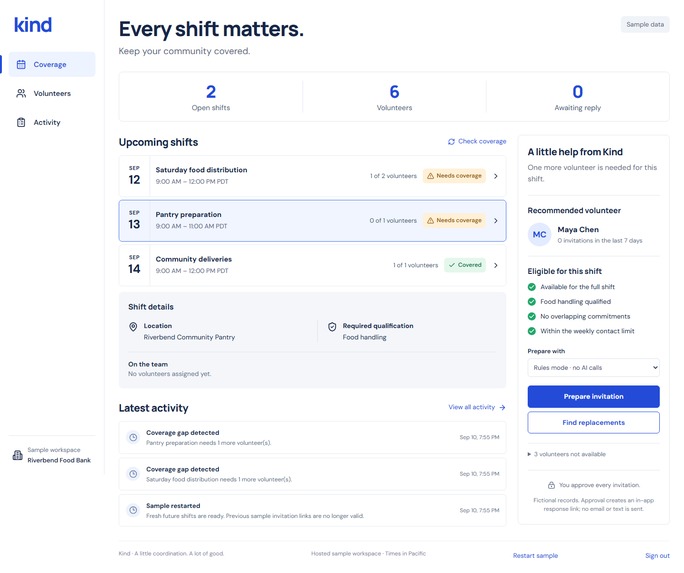Expand Saturday food distribution row chevron
Screen dimensions: 684x573
click(496, 176)
